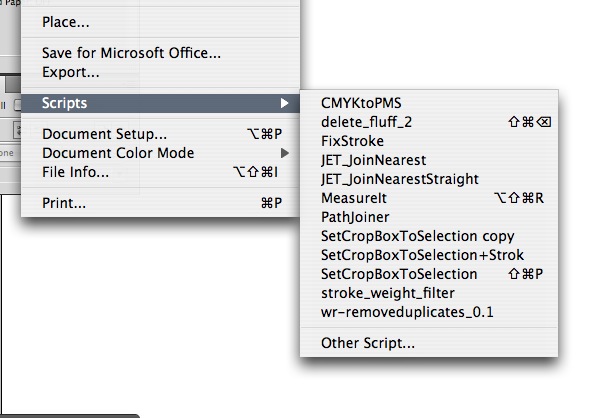Select Save for Microsoft Office...
This screenshot has width=614, height=418.
coord(161,53)
